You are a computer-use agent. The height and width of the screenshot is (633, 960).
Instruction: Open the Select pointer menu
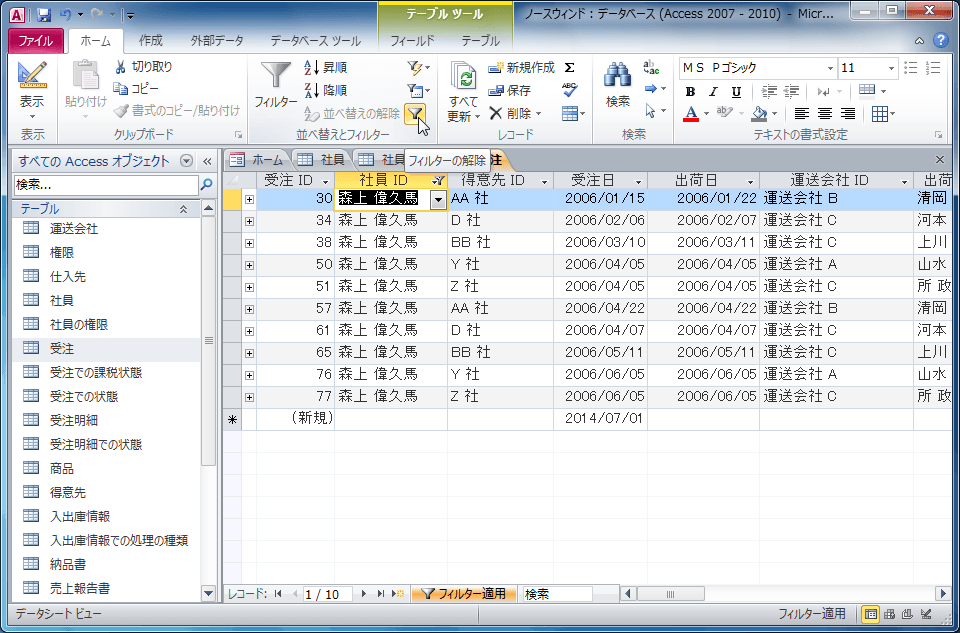click(654, 111)
